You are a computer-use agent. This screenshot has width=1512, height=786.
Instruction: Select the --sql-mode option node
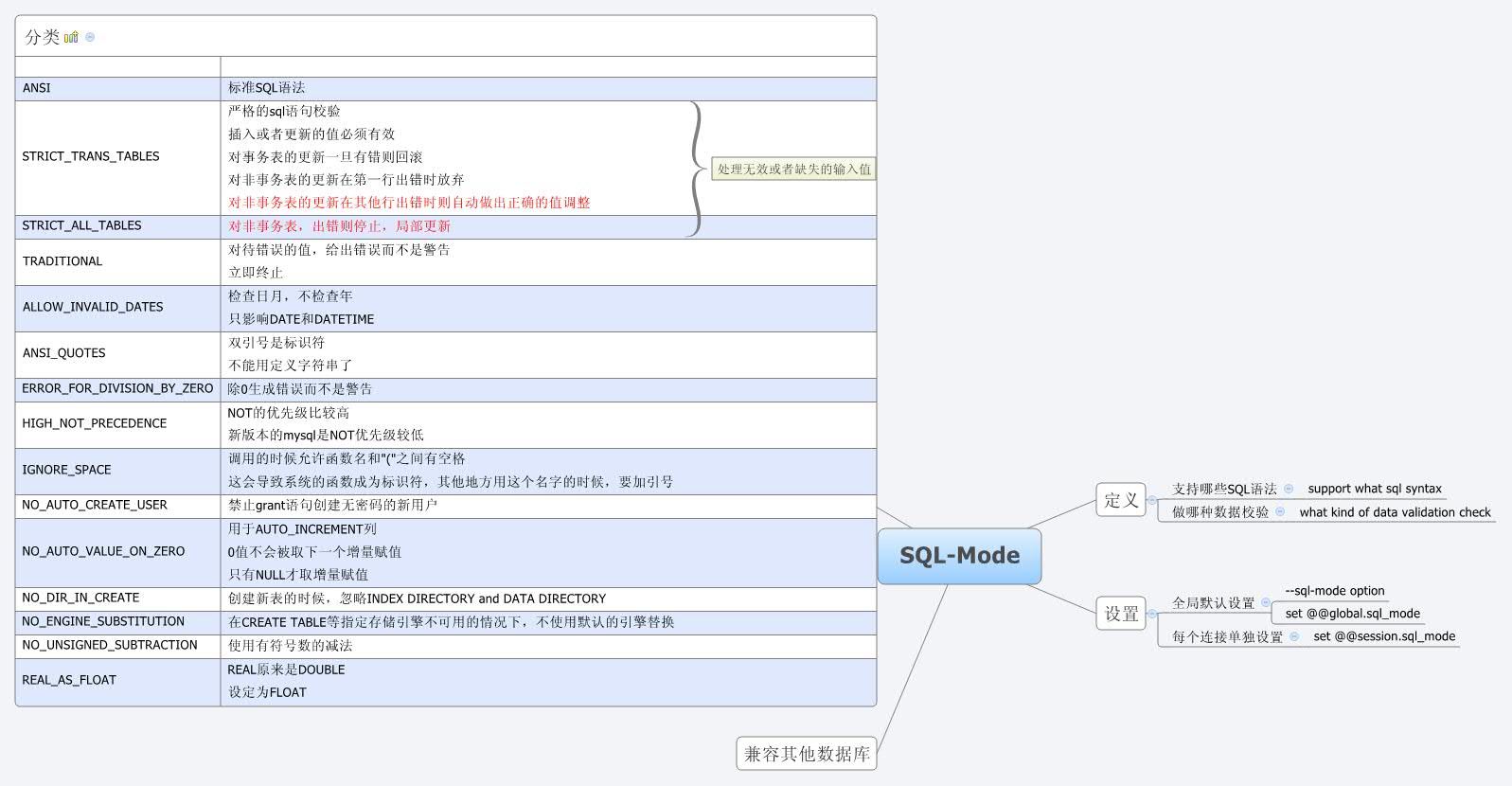pos(1334,591)
